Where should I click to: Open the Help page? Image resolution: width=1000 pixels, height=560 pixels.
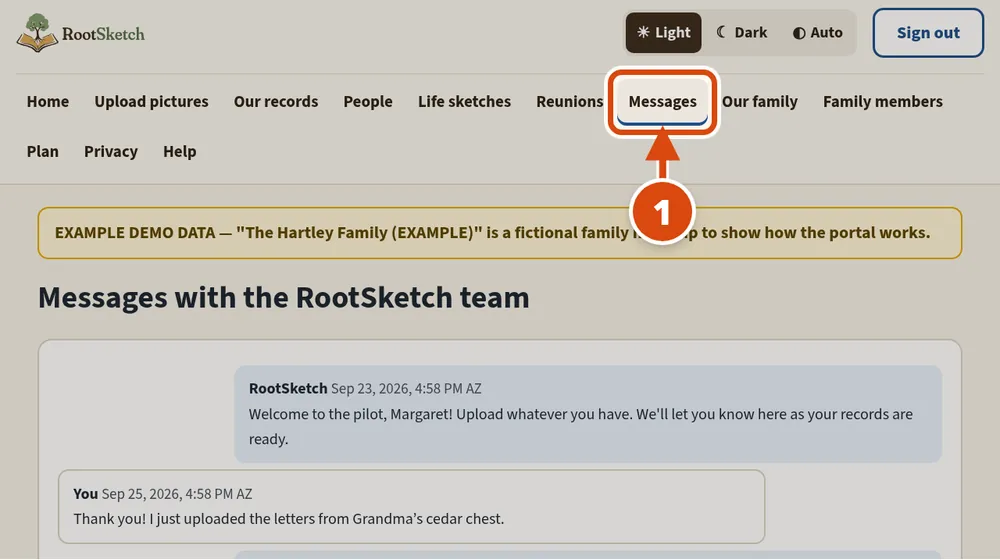(x=180, y=152)
